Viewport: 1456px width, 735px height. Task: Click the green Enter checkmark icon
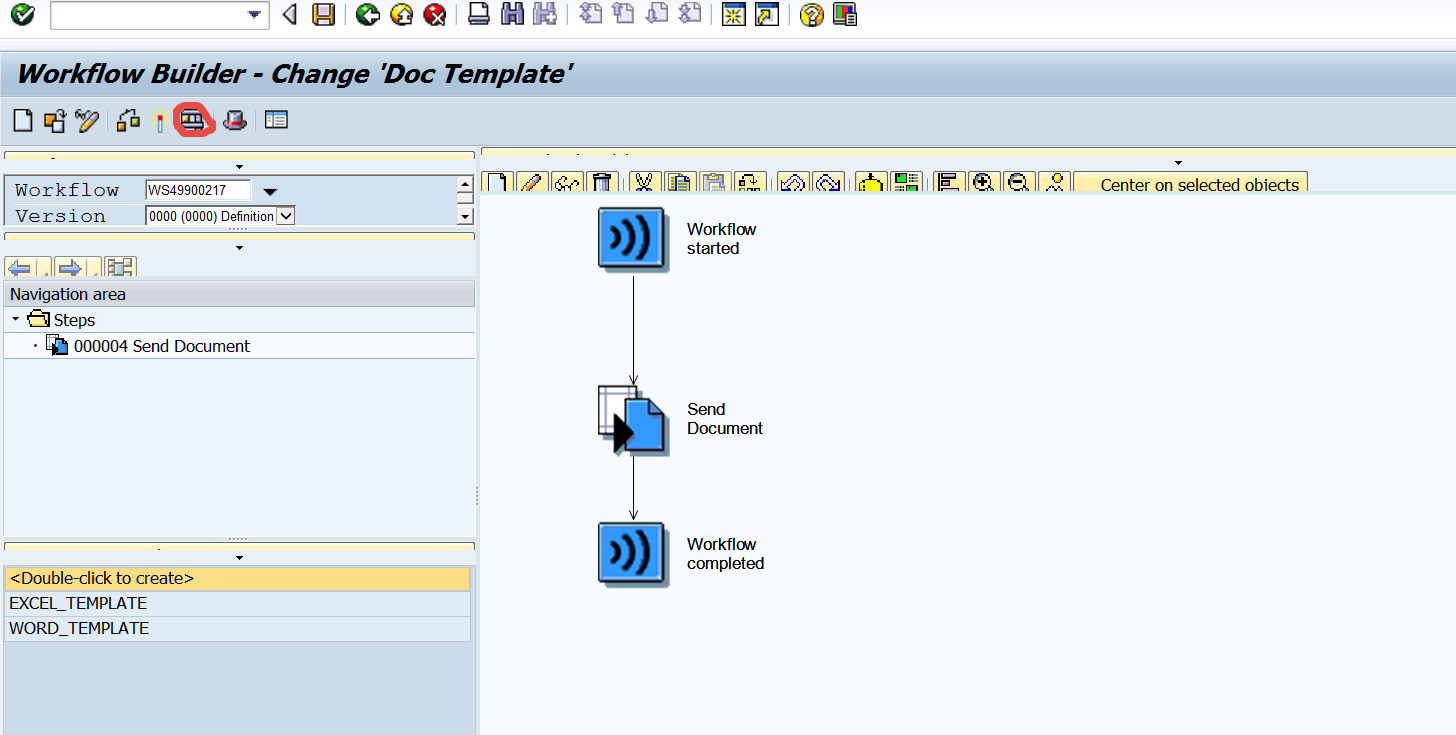point(22,15)
